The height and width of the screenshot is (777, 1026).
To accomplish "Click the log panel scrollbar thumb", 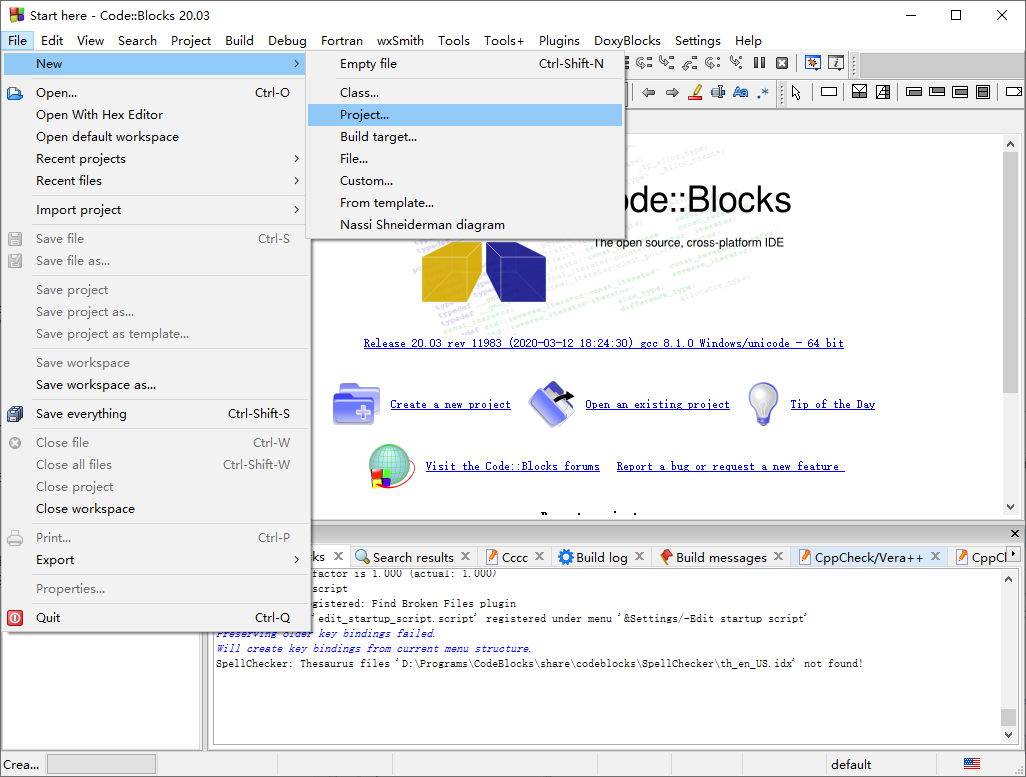I will click(1008, 717).
